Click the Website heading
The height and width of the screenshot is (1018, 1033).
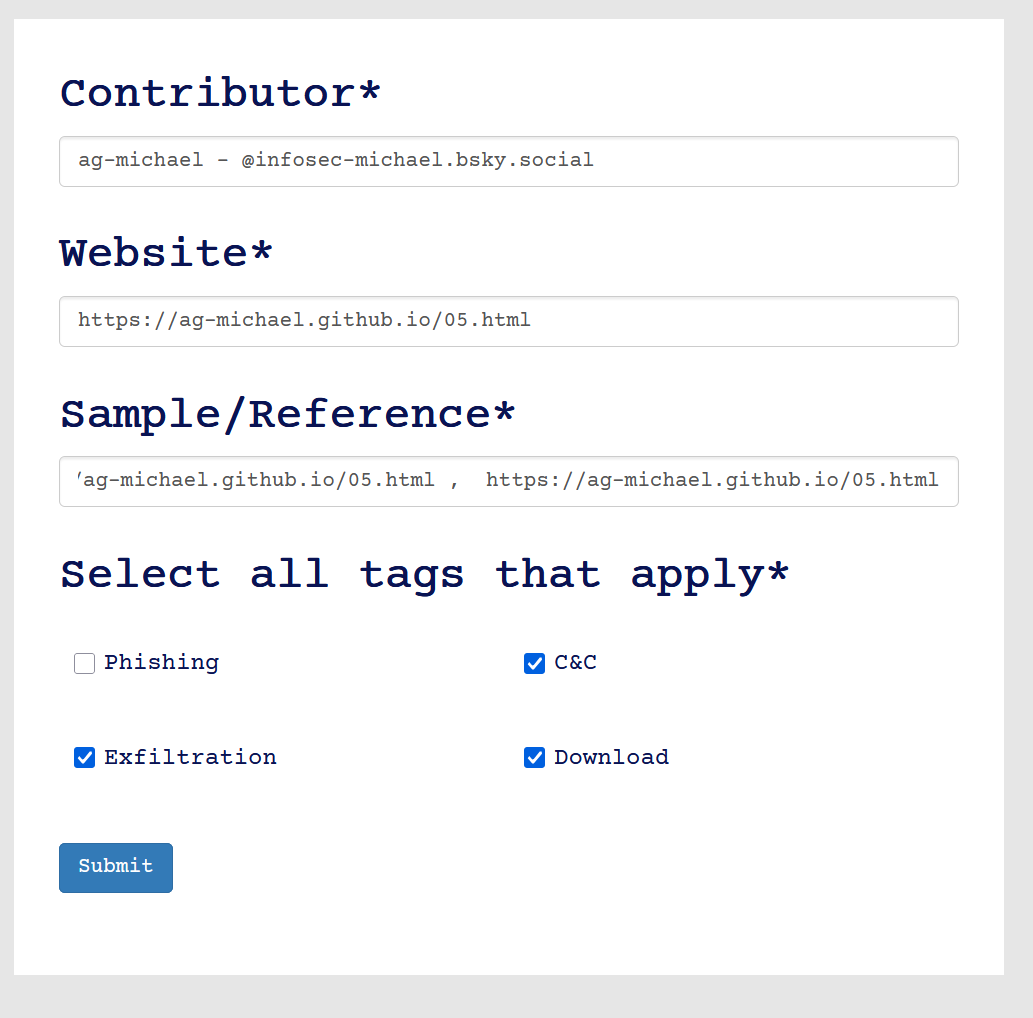click(x=166, y=254)
